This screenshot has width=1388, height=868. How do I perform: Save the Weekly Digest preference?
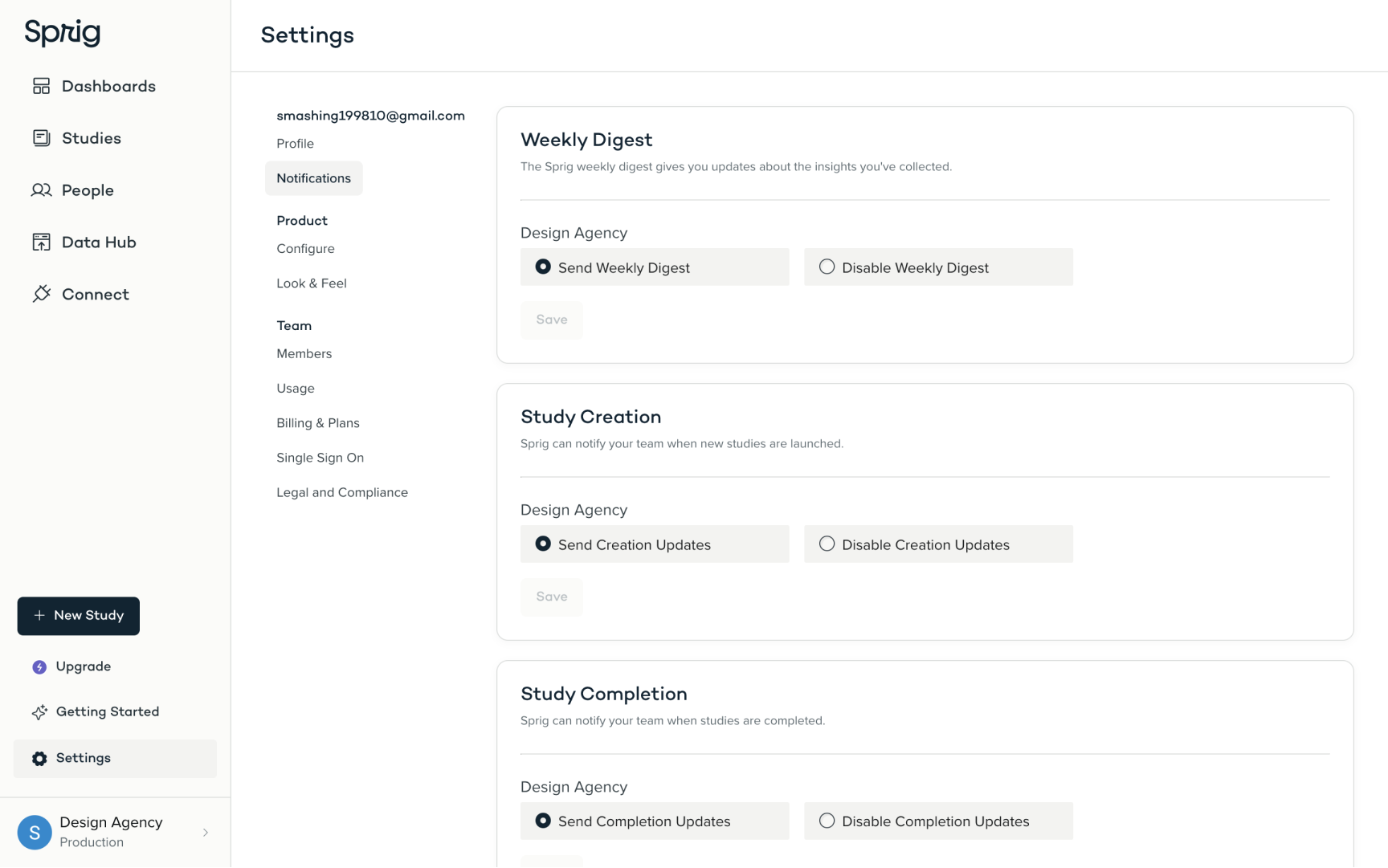(551, 320)
